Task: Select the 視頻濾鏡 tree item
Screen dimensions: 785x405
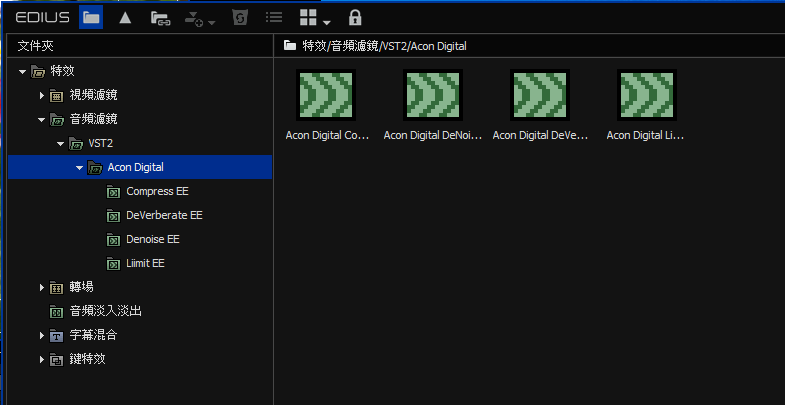Action: tap(94, 95)
